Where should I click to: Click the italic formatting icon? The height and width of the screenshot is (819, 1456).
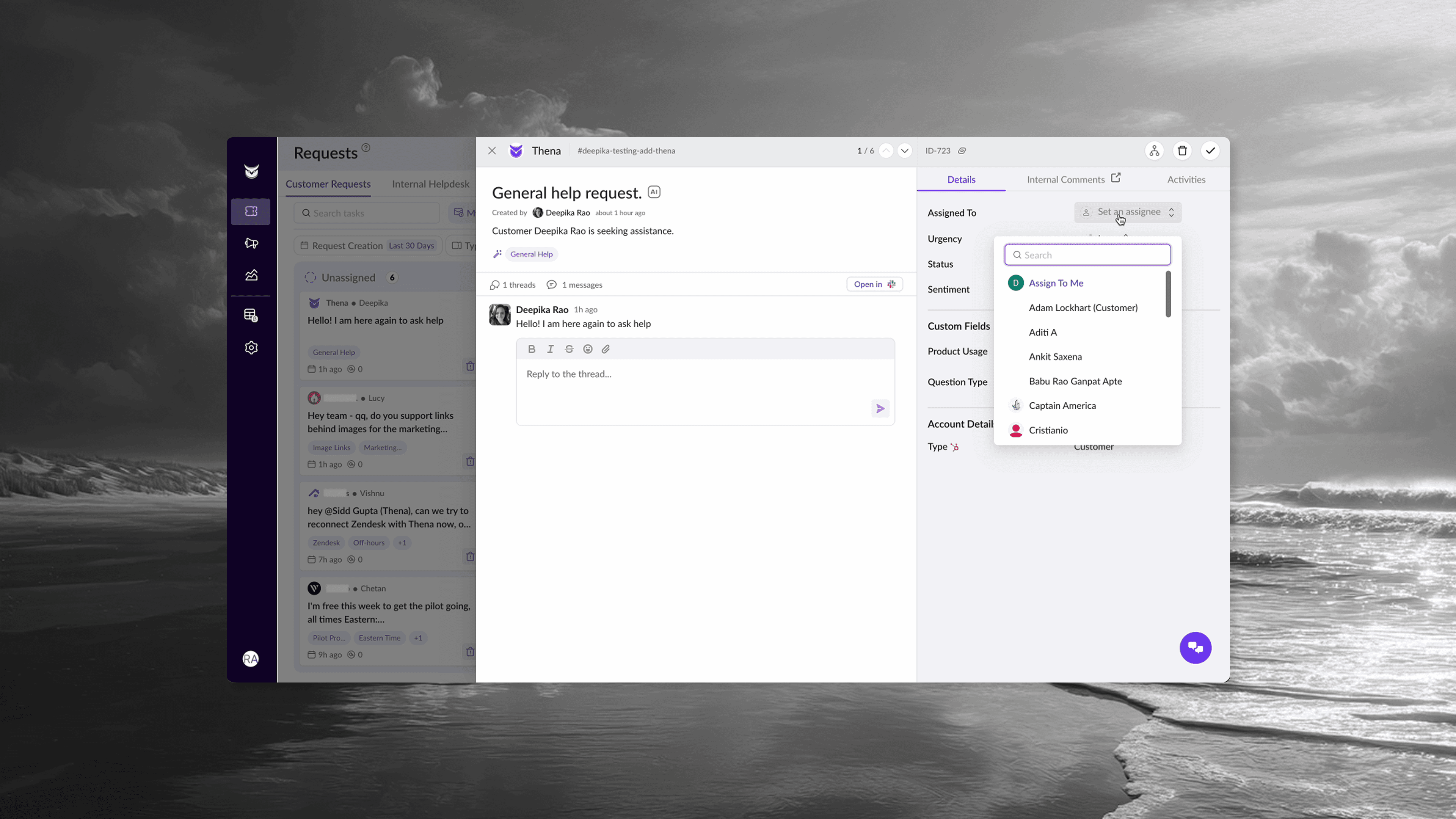550,349
